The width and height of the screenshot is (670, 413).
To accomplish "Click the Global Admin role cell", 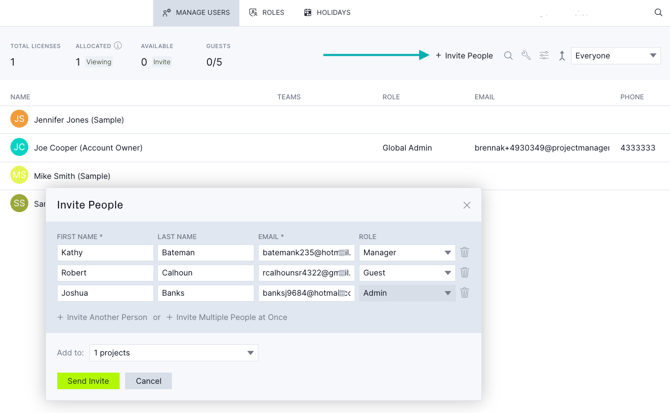I will (407, 148).
